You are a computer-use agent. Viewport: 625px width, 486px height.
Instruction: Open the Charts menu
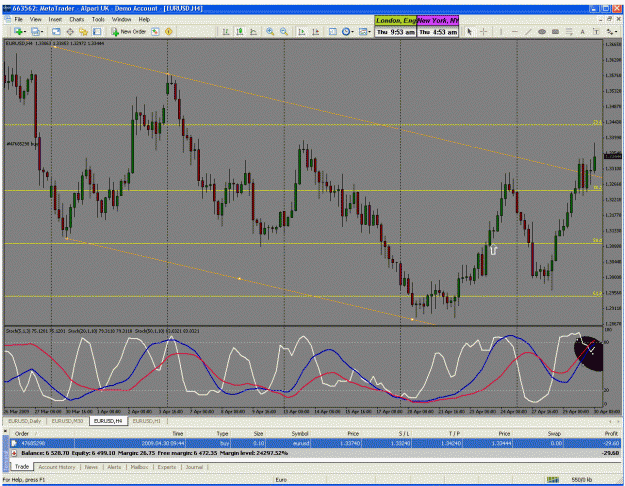pos(77,19)
